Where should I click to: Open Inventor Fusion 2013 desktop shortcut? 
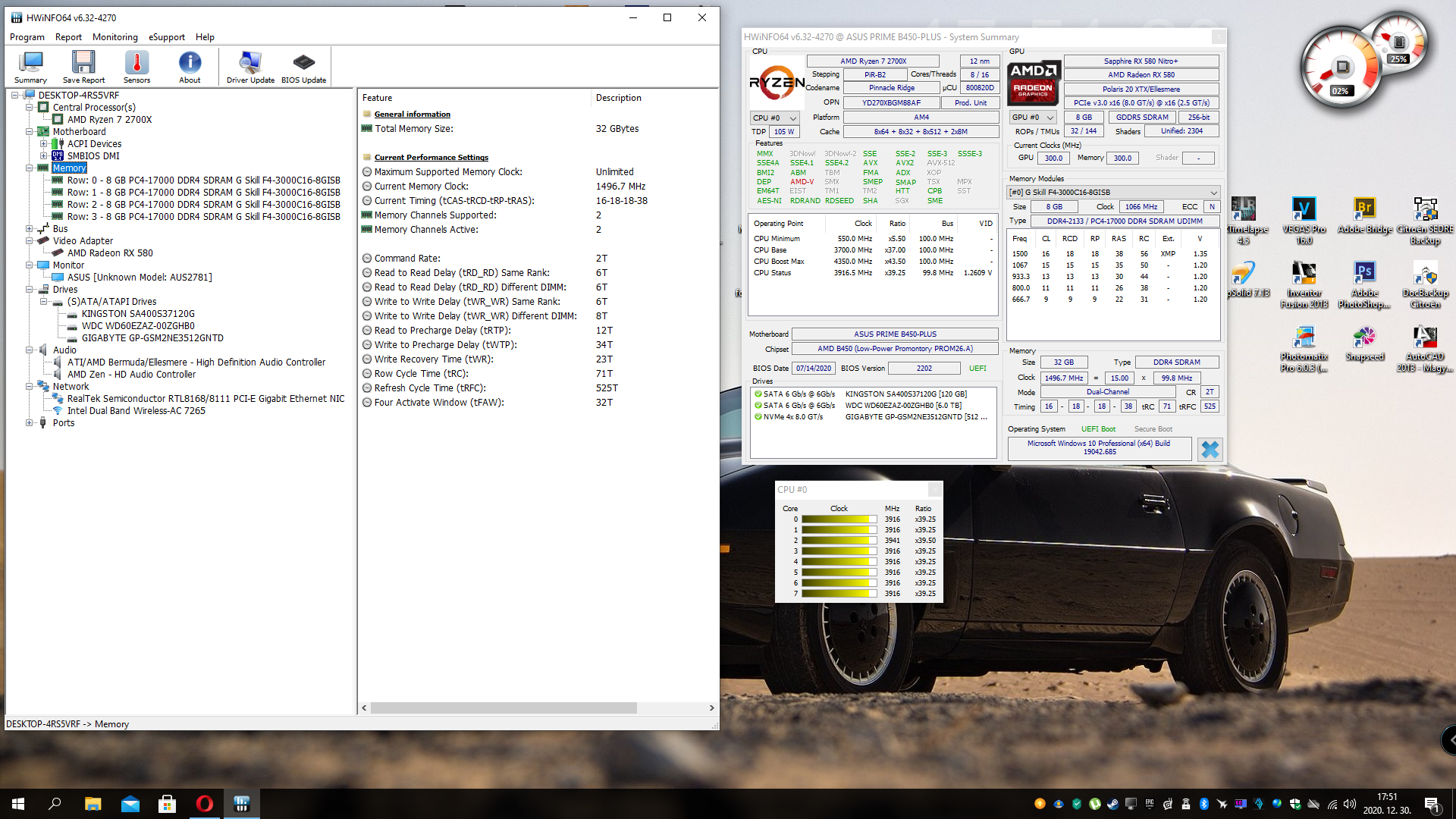(1304, 284)
